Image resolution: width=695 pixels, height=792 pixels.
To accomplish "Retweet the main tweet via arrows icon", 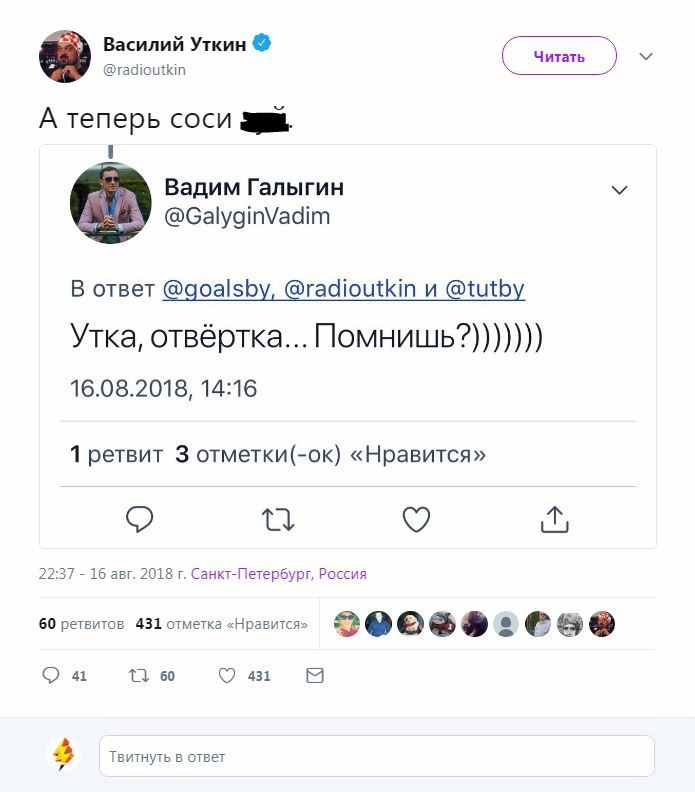I will (139, 676).
